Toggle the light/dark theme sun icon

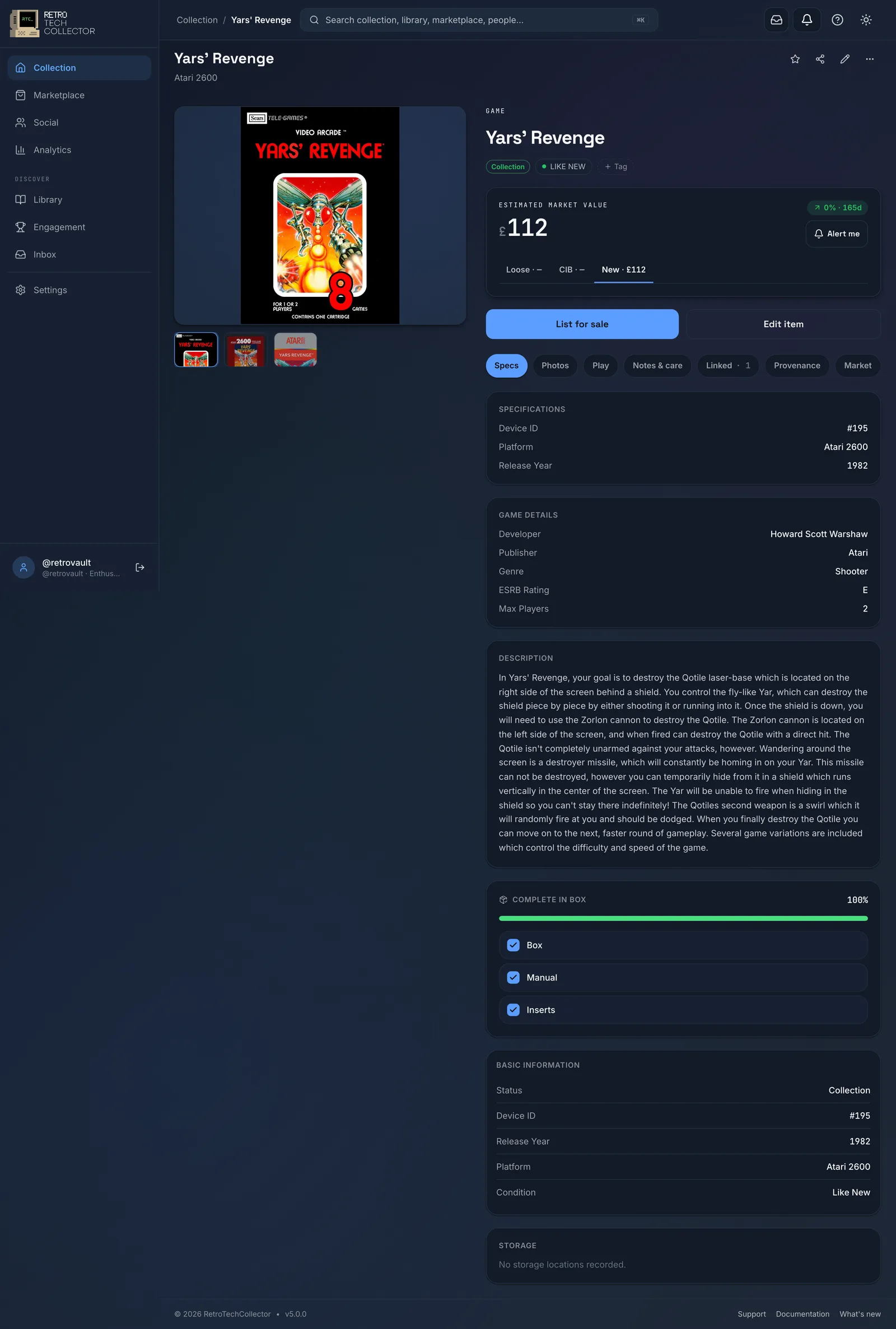[866, 20]
